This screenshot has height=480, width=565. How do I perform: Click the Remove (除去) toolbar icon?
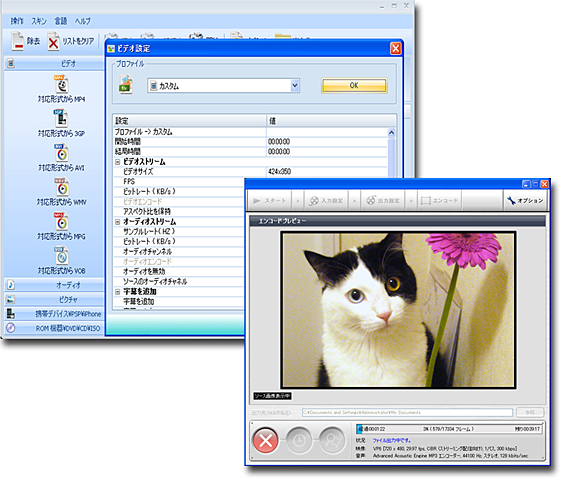click(17, 41)
